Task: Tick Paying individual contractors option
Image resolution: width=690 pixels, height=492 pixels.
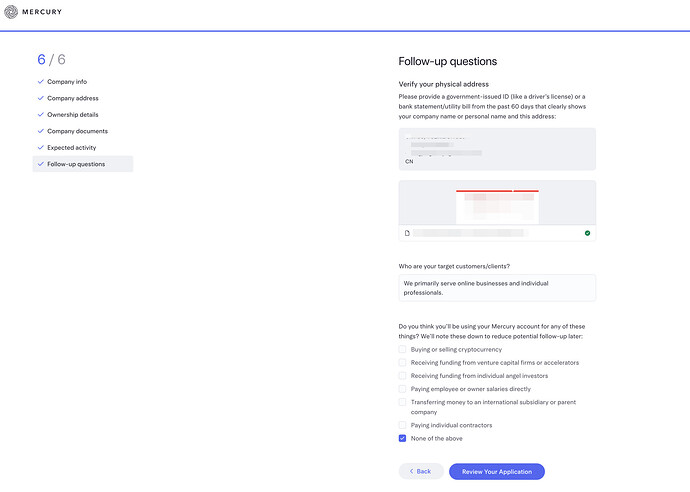Action: tap(402, 425)
